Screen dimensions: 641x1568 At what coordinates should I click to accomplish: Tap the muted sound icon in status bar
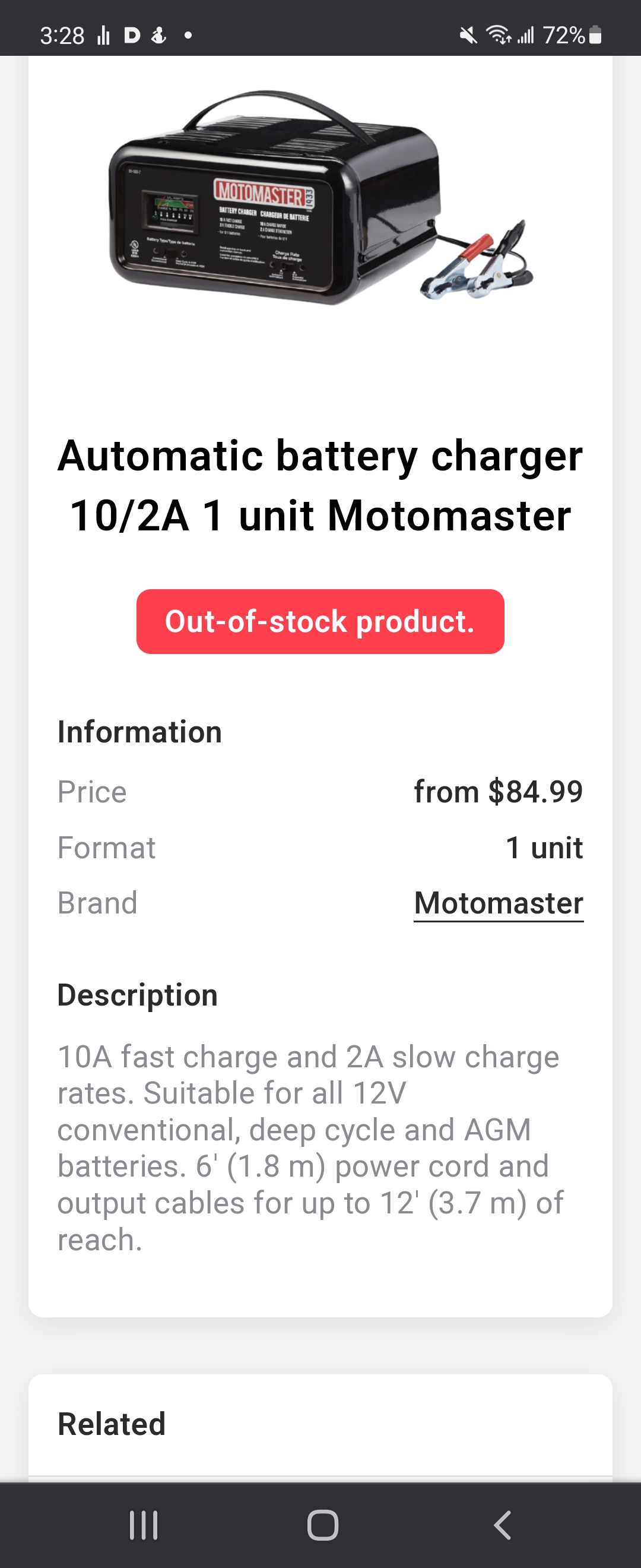point(468,35)
